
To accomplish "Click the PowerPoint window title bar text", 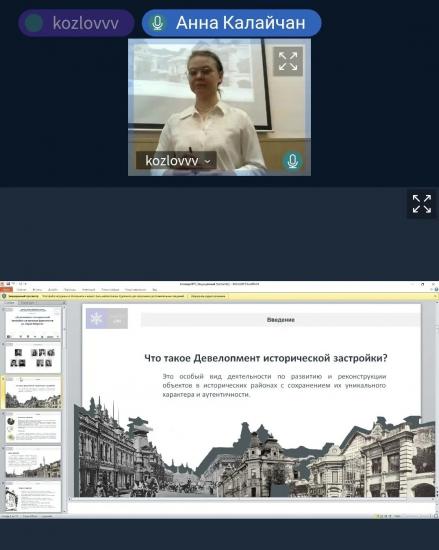I will [220, 284].
